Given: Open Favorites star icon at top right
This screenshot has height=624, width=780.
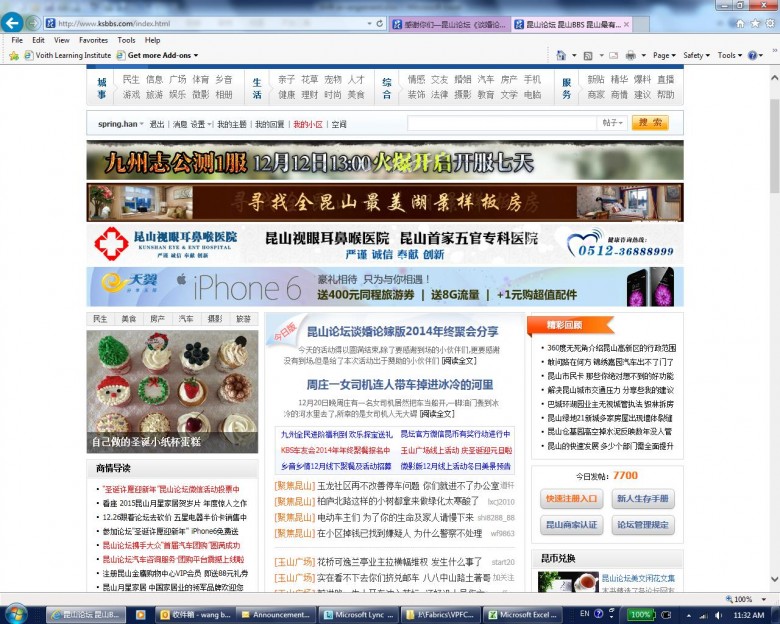Looking at the screenshot, I should 756,23.
